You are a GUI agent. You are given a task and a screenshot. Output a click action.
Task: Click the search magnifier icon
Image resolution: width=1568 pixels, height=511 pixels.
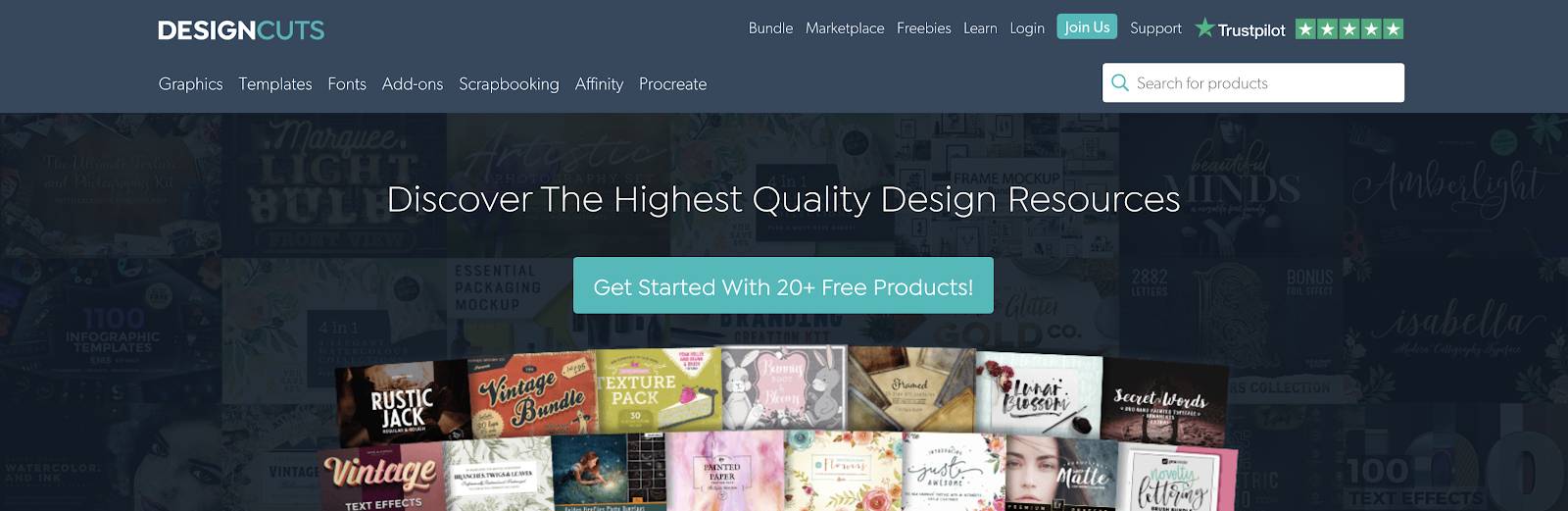1120,83
